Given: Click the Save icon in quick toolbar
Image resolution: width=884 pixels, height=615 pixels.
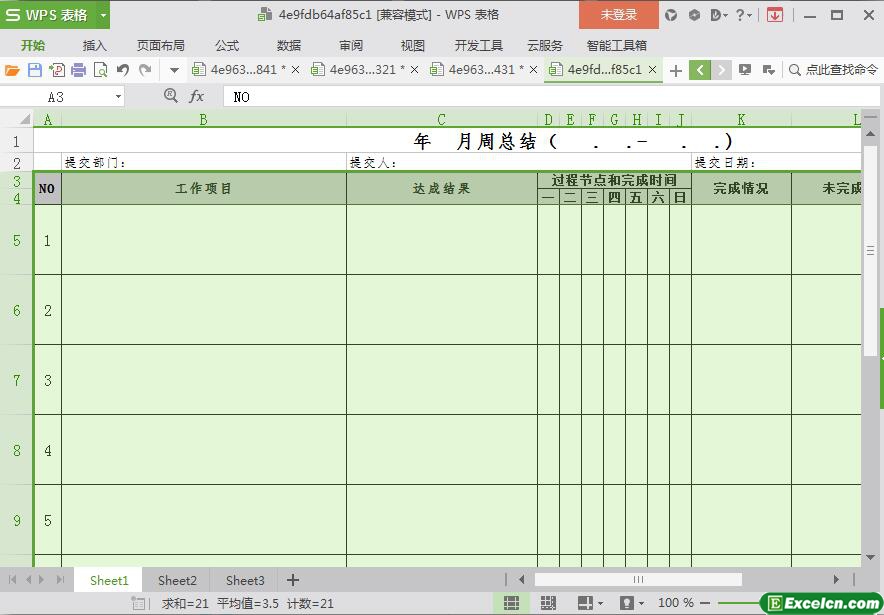Looking at the screenshot, I should 35,70.
